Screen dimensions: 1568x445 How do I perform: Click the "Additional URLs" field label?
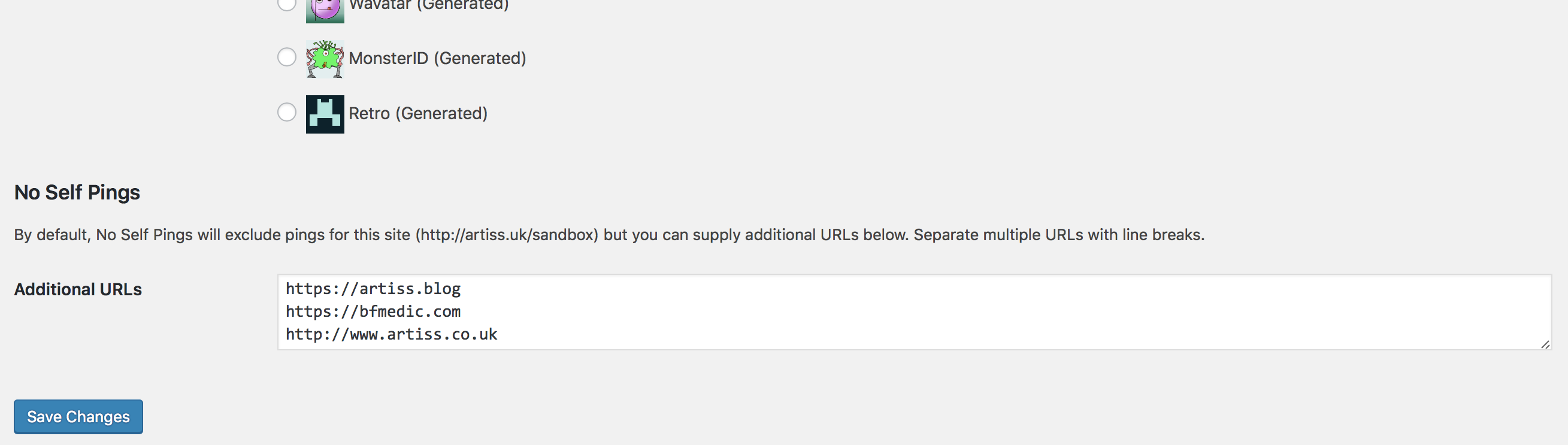[78, 290]
